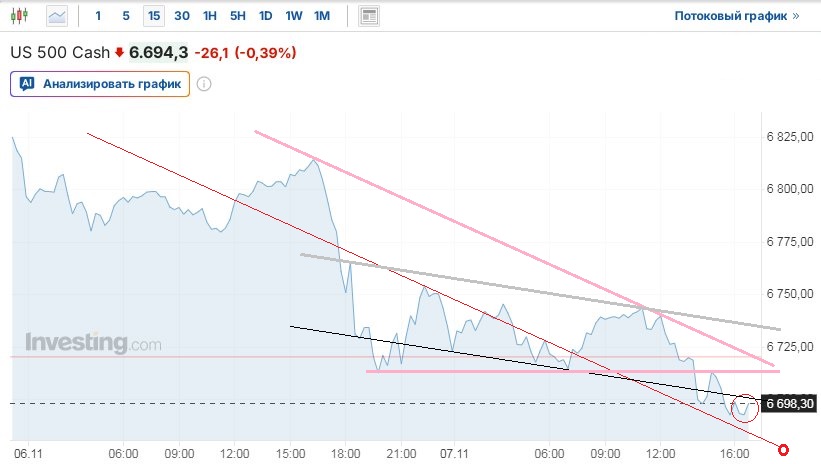Set chart interval to 1W
This screenshot has width=821, height=464.
293,16
